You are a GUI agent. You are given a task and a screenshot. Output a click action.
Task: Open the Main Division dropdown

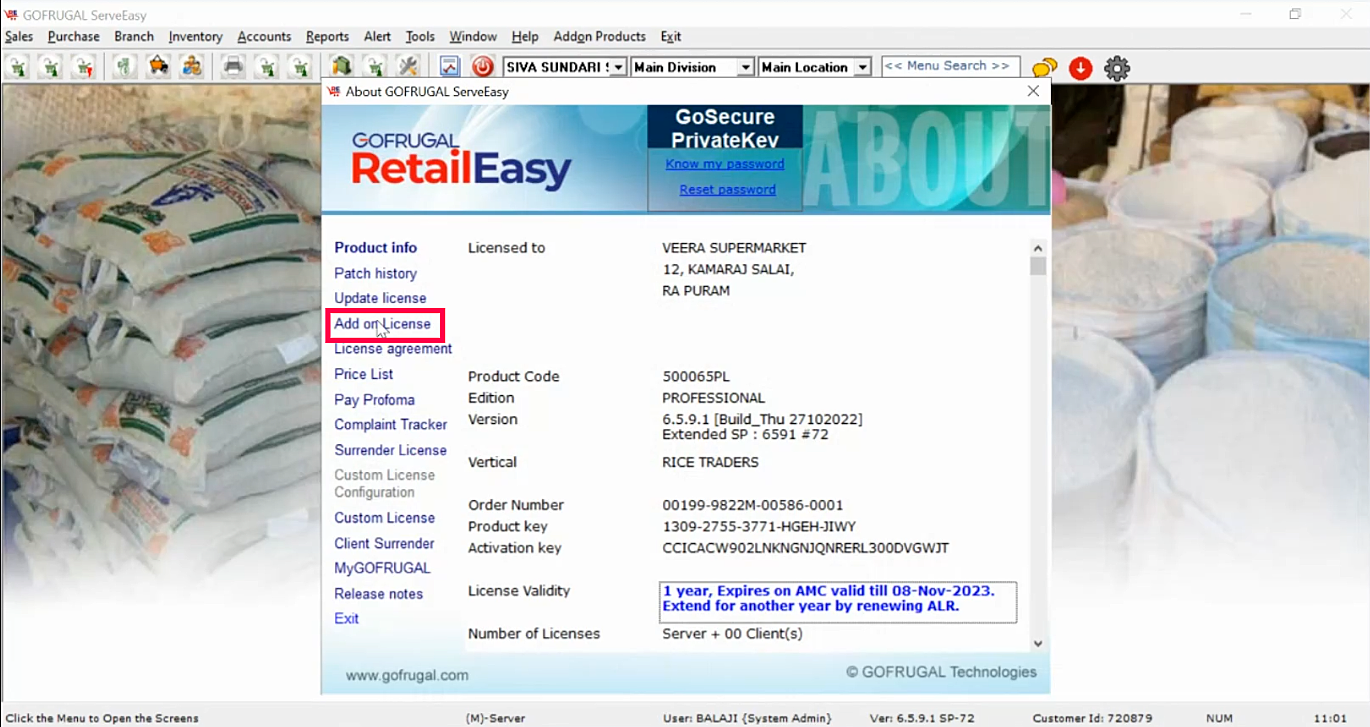tap(745, 67)
